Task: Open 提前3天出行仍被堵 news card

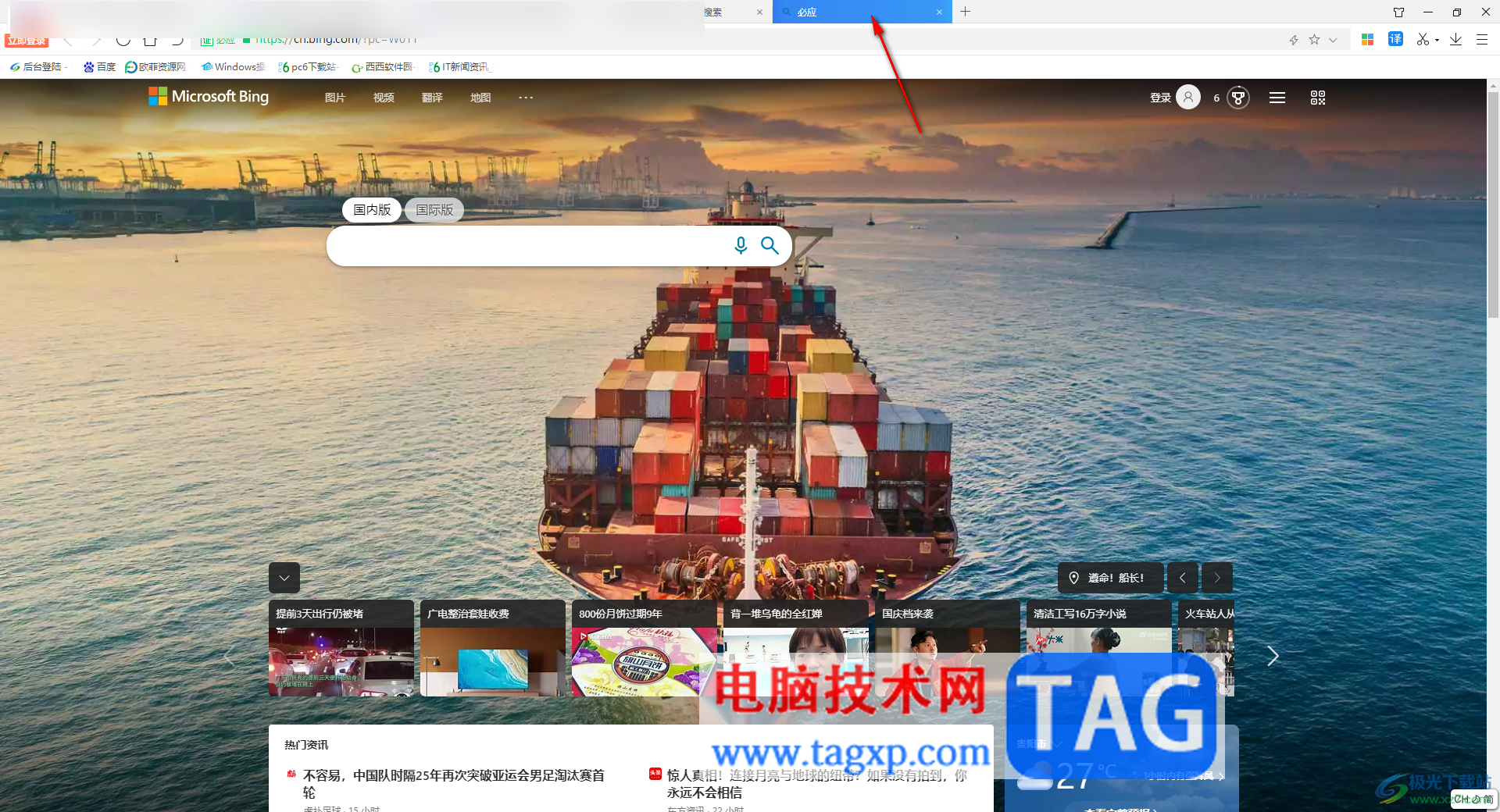Action: pyautogui.click(x=341, y=648)
